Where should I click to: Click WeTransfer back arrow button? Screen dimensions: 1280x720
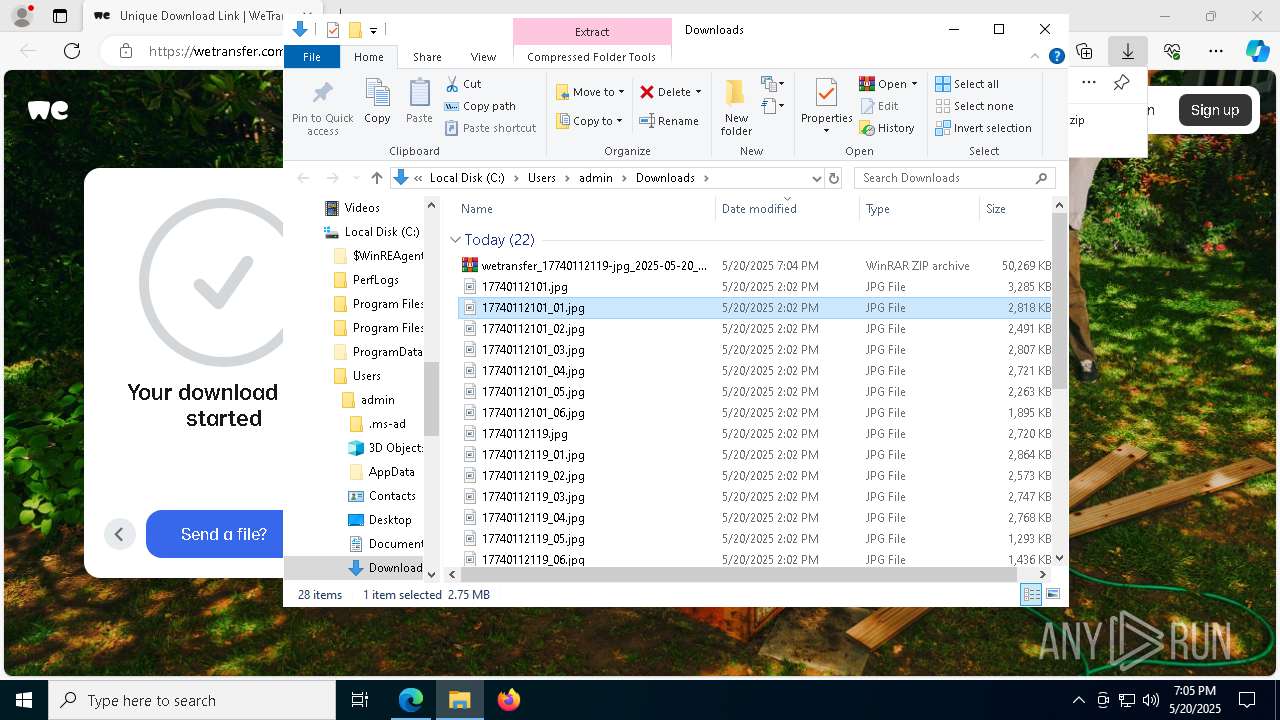coord(119,534)
